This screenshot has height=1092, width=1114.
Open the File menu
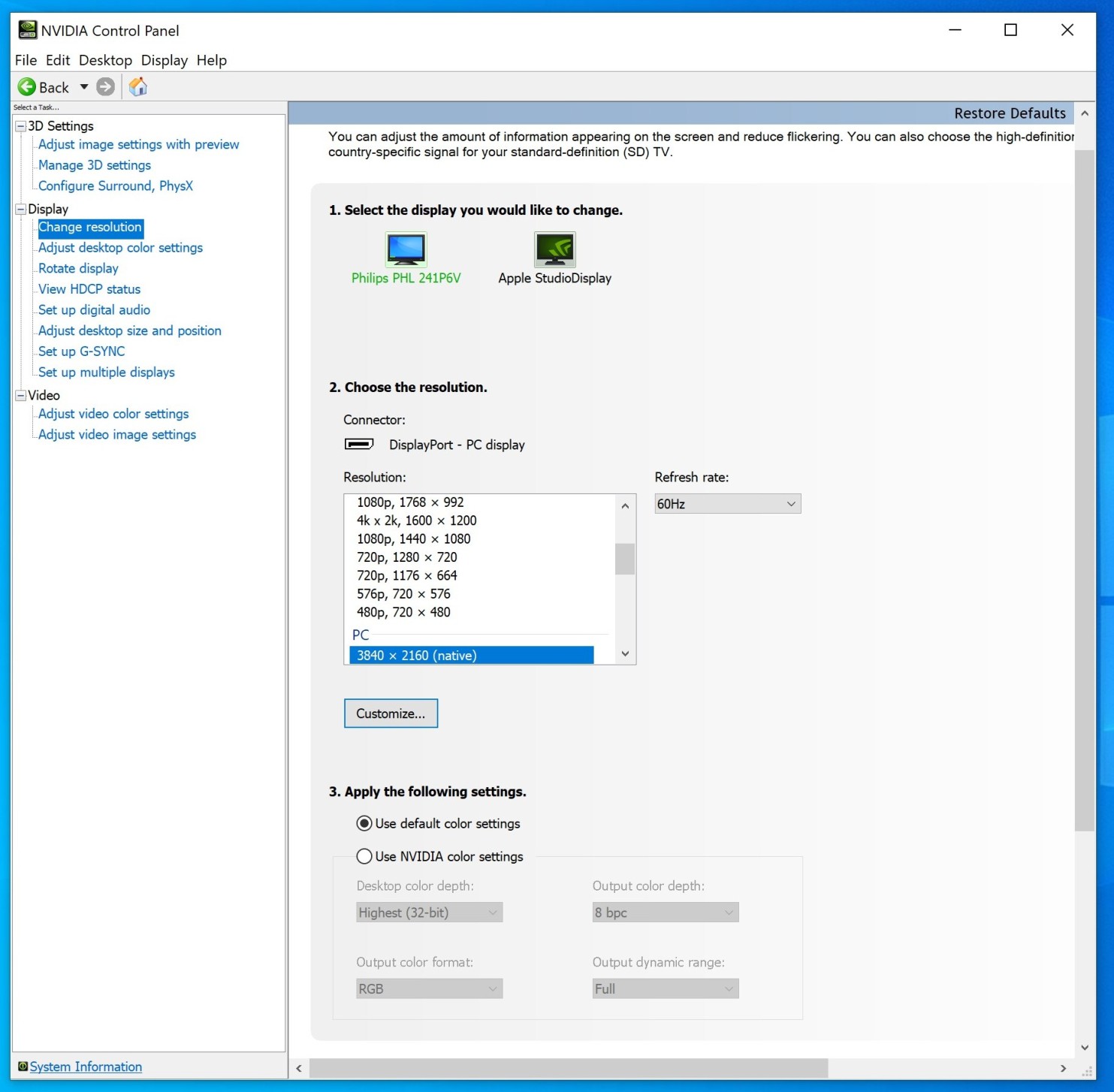(26, 60)
